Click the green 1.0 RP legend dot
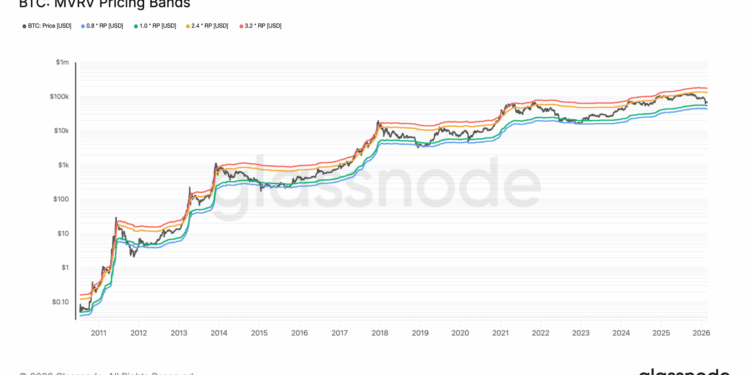 click(135, 26)
